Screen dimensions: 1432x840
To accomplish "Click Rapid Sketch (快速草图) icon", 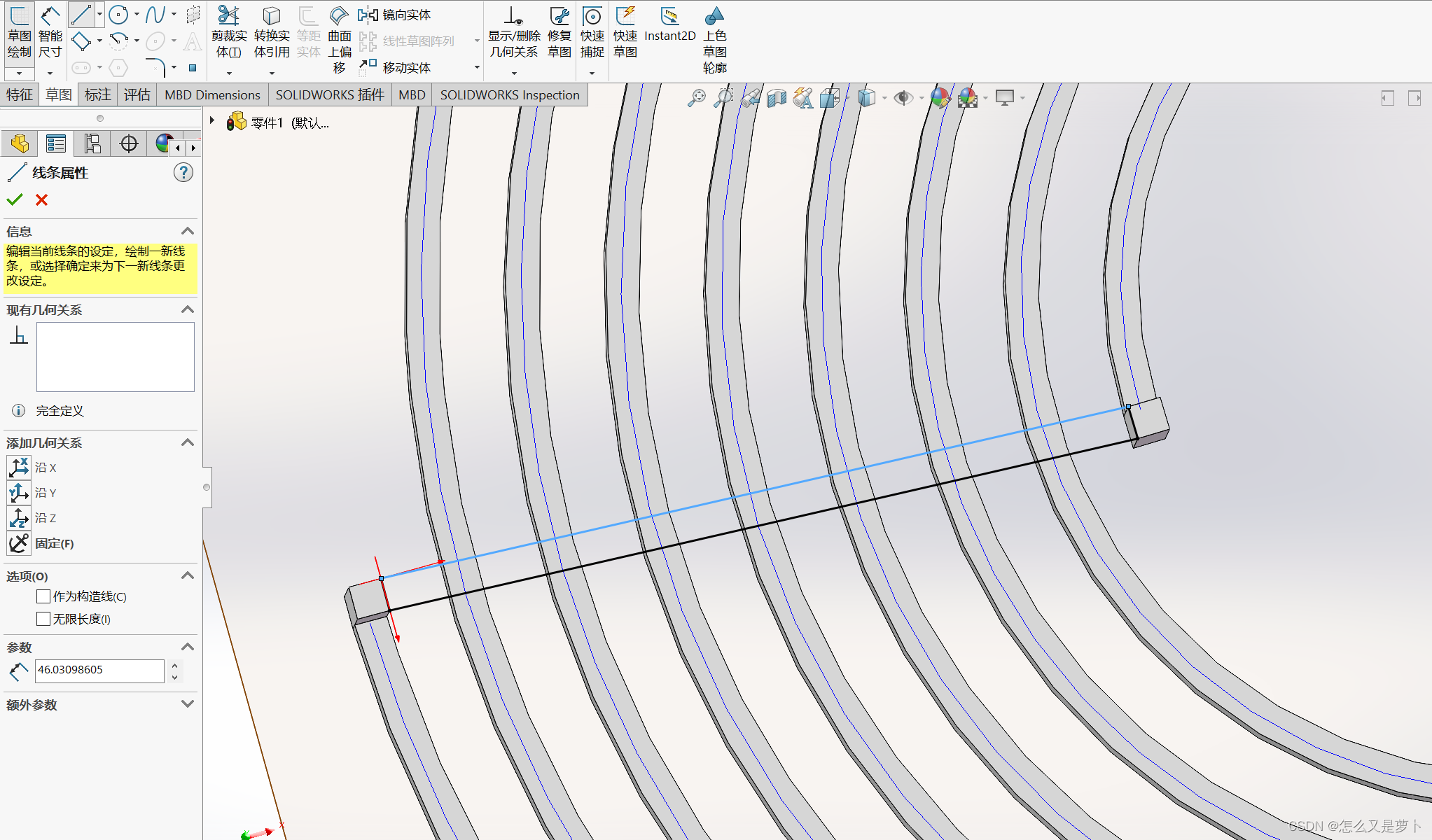I will 625,15.
